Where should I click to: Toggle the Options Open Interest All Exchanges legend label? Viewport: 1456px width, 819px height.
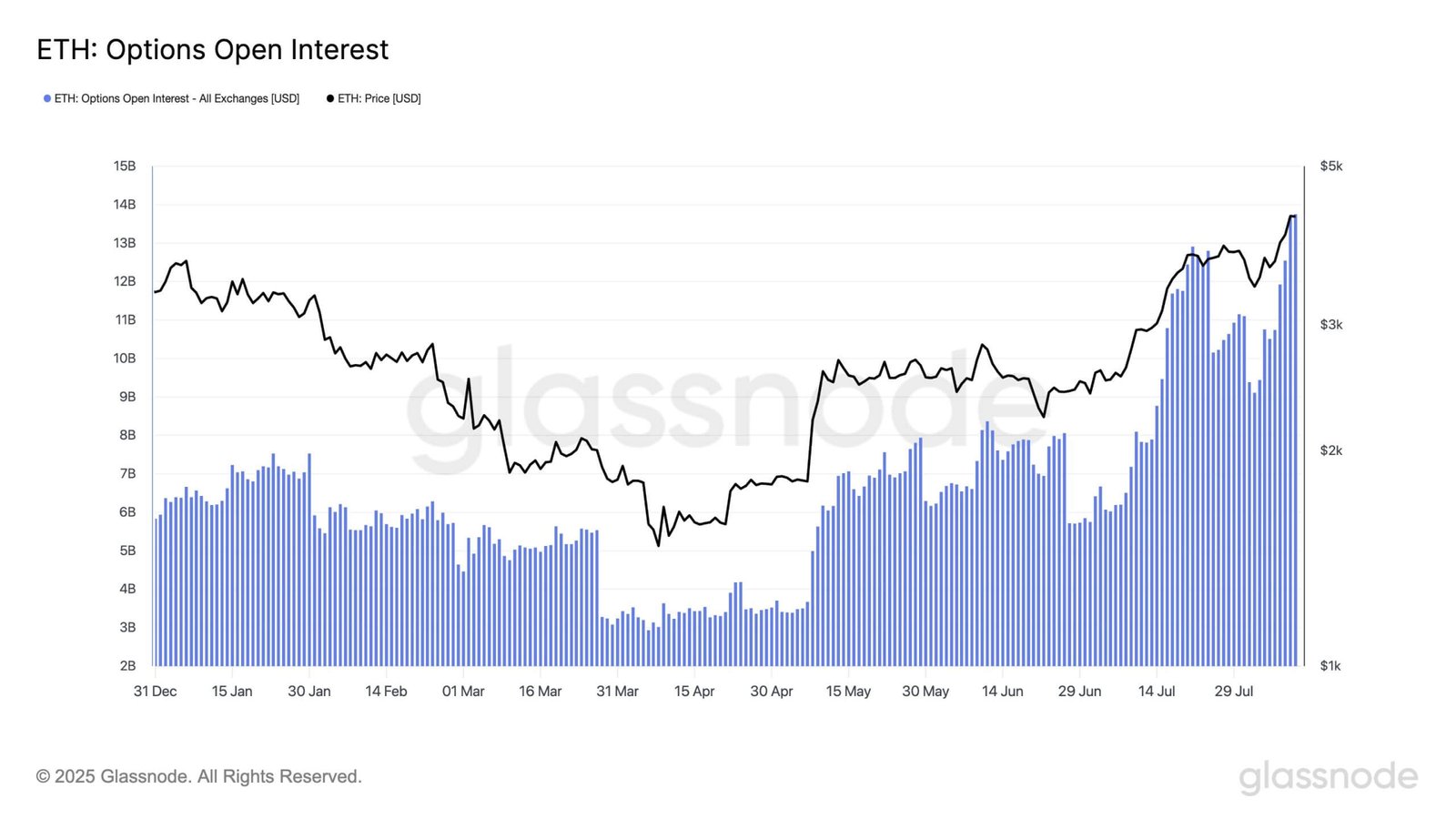pos(177,98)
